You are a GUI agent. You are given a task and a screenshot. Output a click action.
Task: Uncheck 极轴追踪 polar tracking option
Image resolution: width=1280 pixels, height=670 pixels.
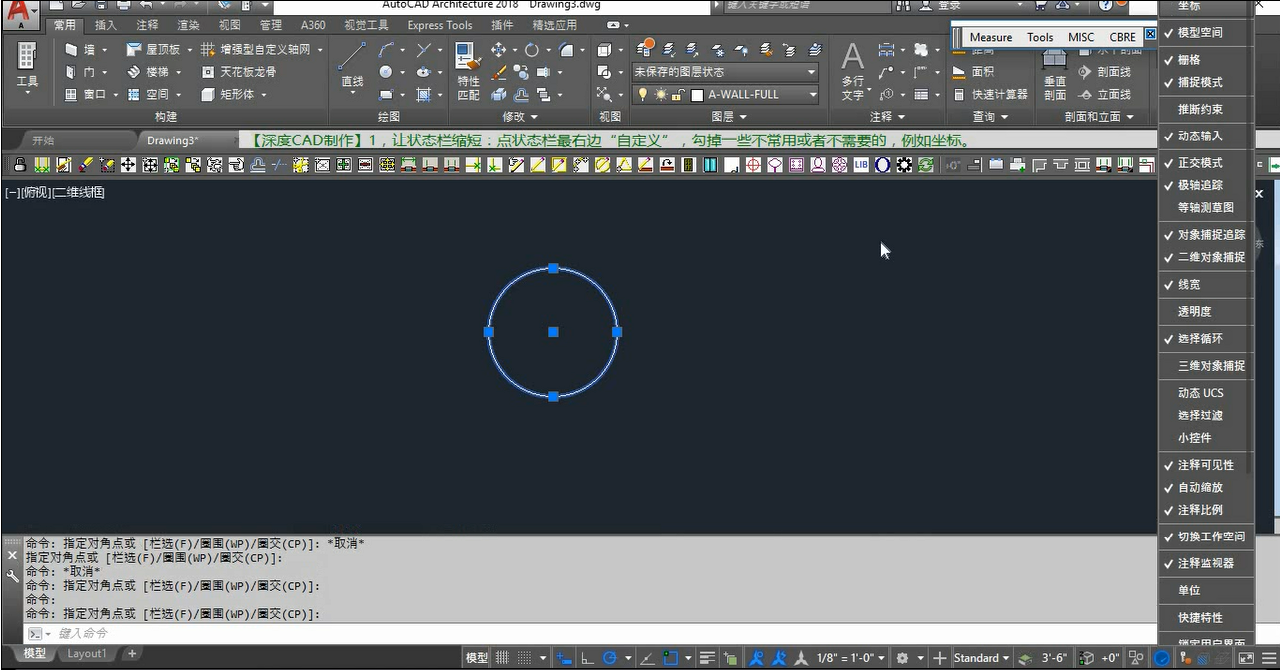pos(1205,185)
